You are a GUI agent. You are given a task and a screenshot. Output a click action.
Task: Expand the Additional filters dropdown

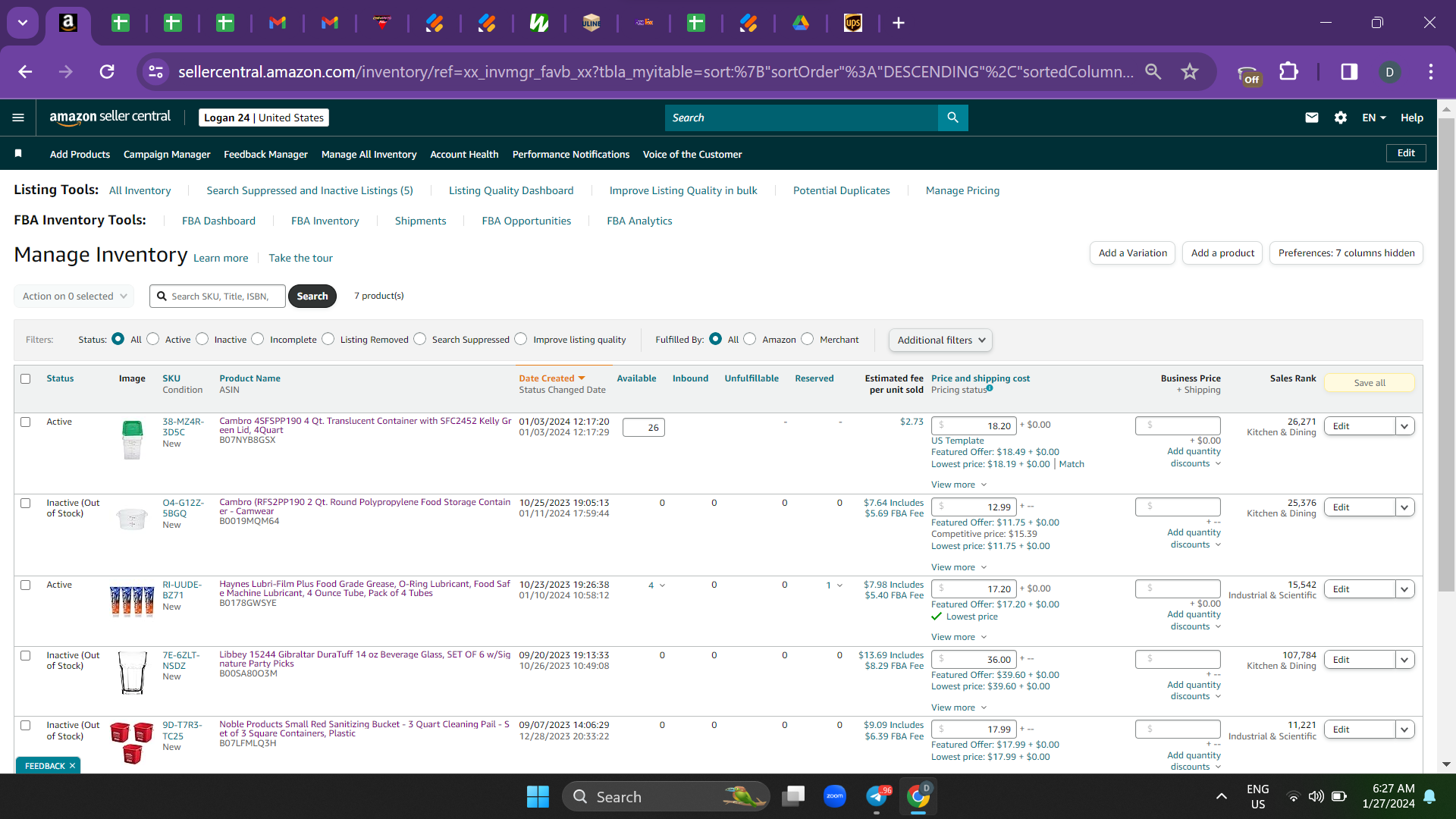tap(940, 340)
